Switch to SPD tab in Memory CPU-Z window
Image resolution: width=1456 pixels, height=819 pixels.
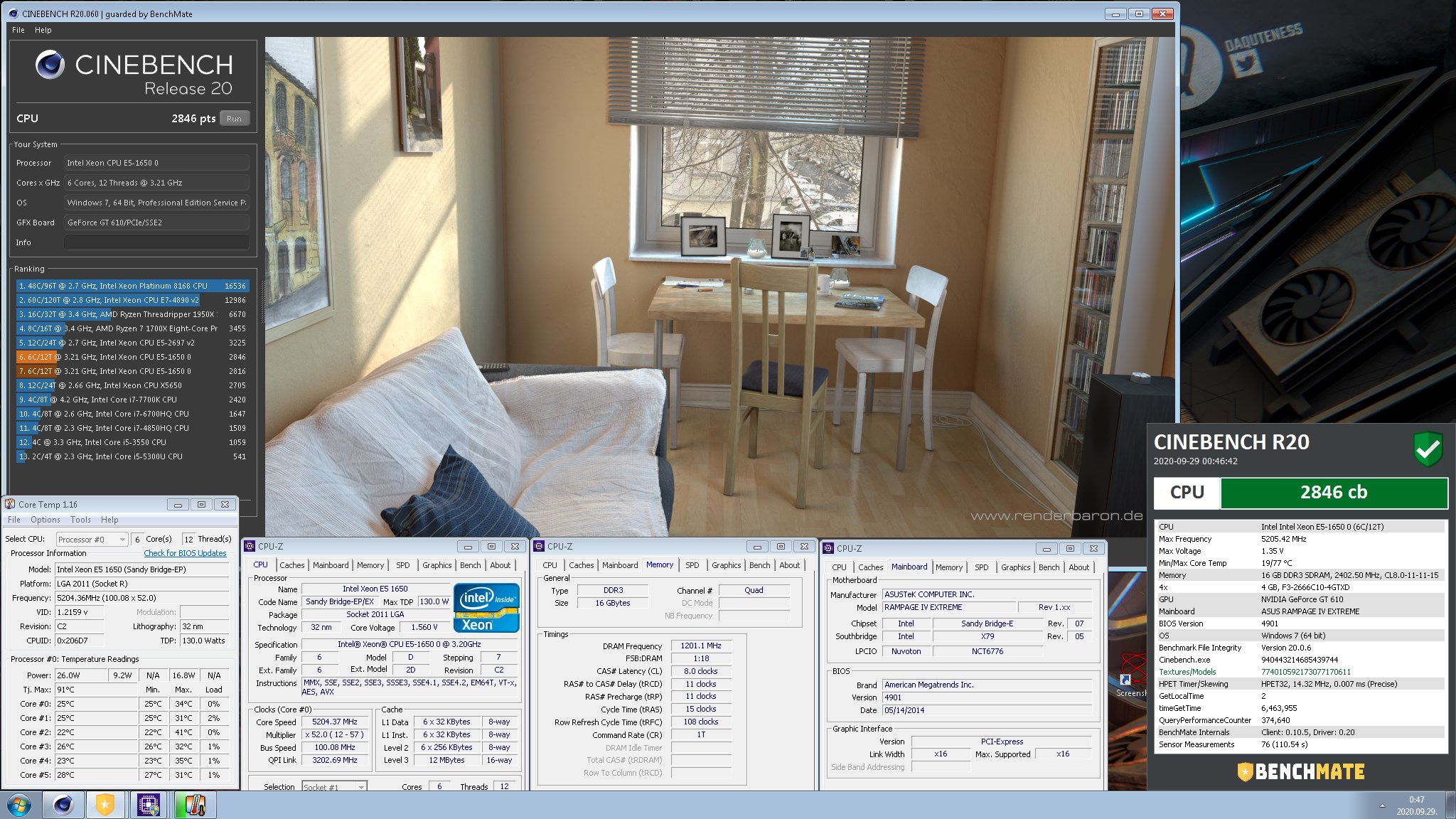[692, 565]
